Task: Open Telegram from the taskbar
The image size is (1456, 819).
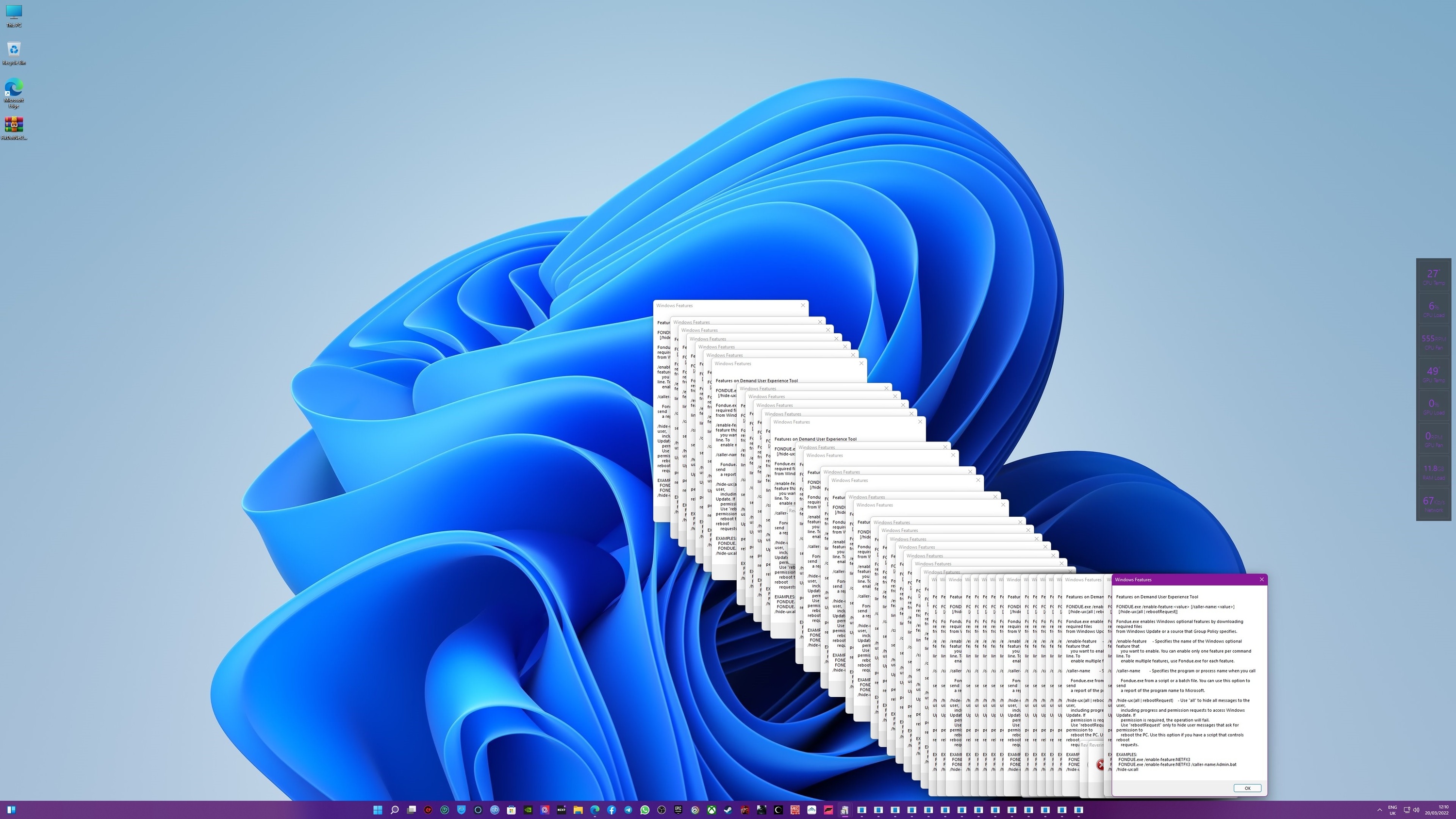Action: [x=629, y=810]
